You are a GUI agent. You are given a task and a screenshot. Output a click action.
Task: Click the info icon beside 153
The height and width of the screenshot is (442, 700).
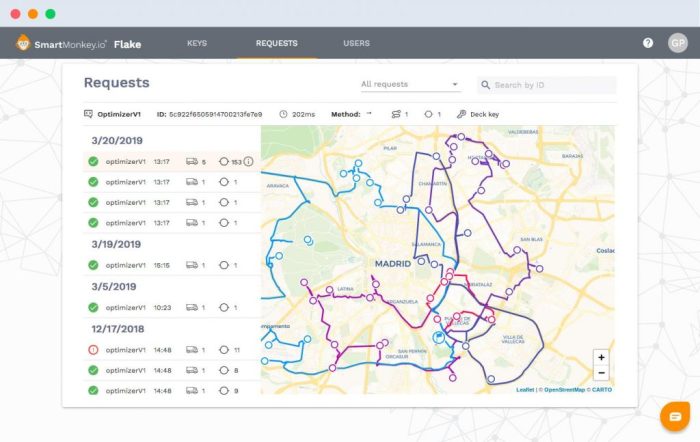pos(249,161)
